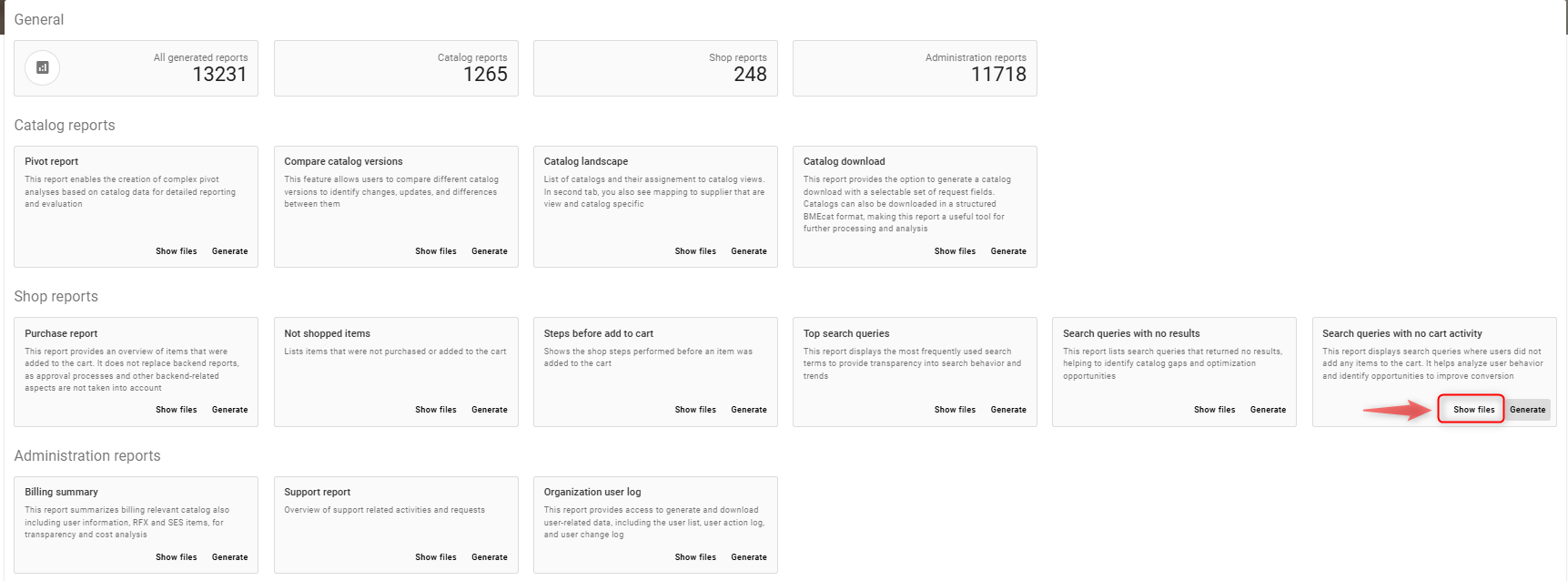Generate the Catalog download report
Screen dimensions: 1568x581
pos(1008,251)
